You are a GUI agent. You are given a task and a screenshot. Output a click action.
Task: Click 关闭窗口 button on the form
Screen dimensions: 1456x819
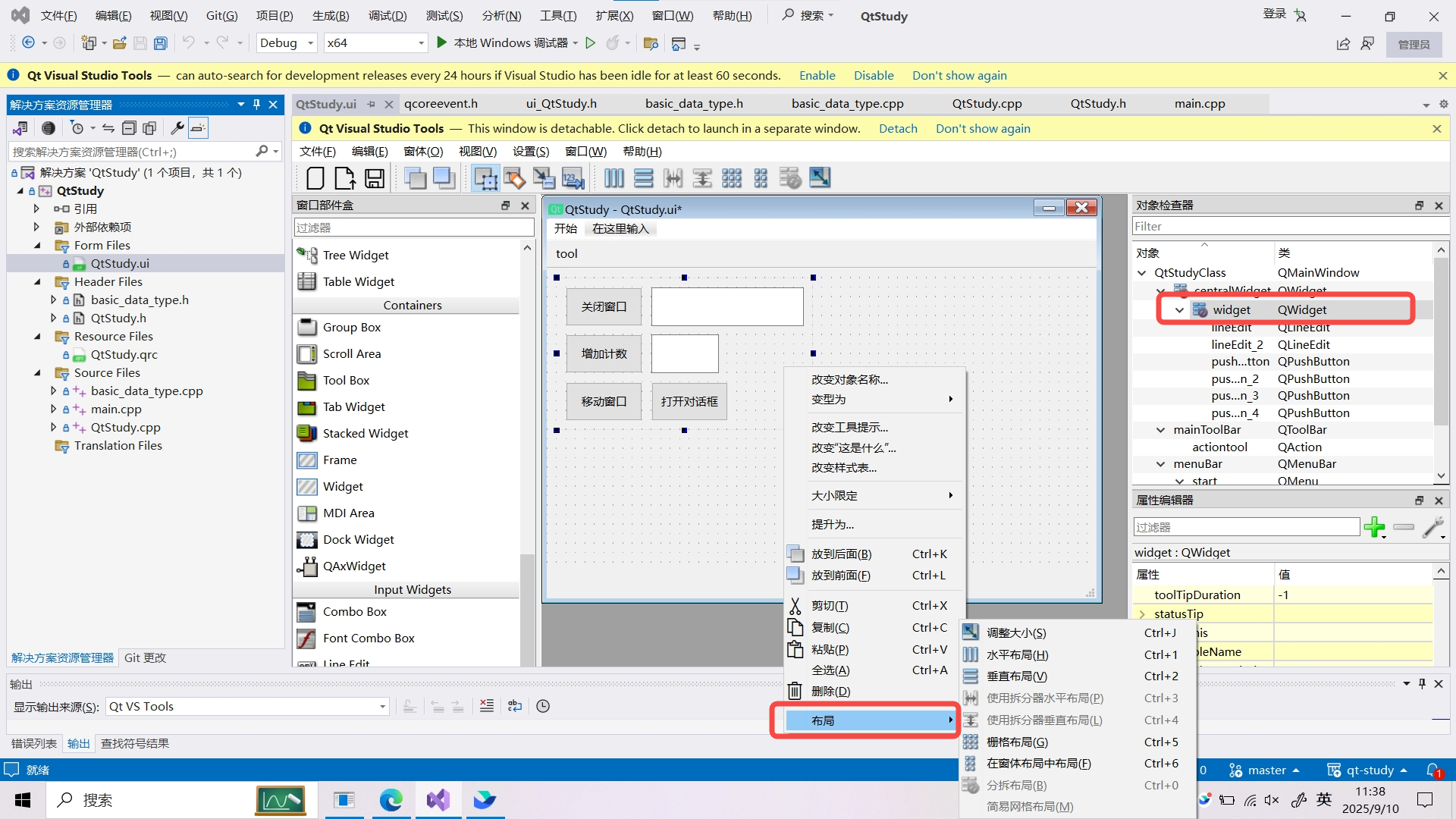pos(604,306)
